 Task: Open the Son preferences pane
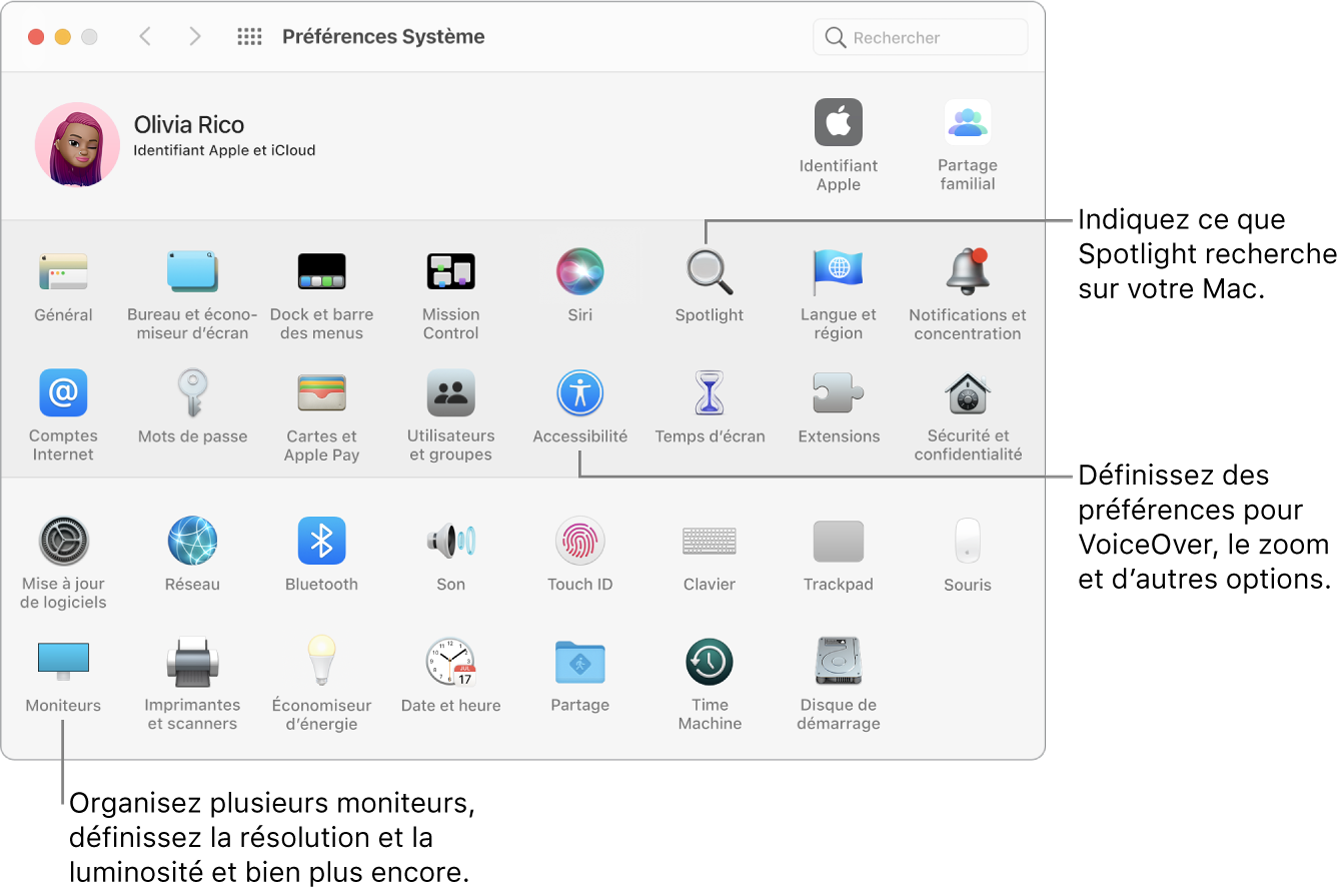pyautogui.click(x=451, y=541)
